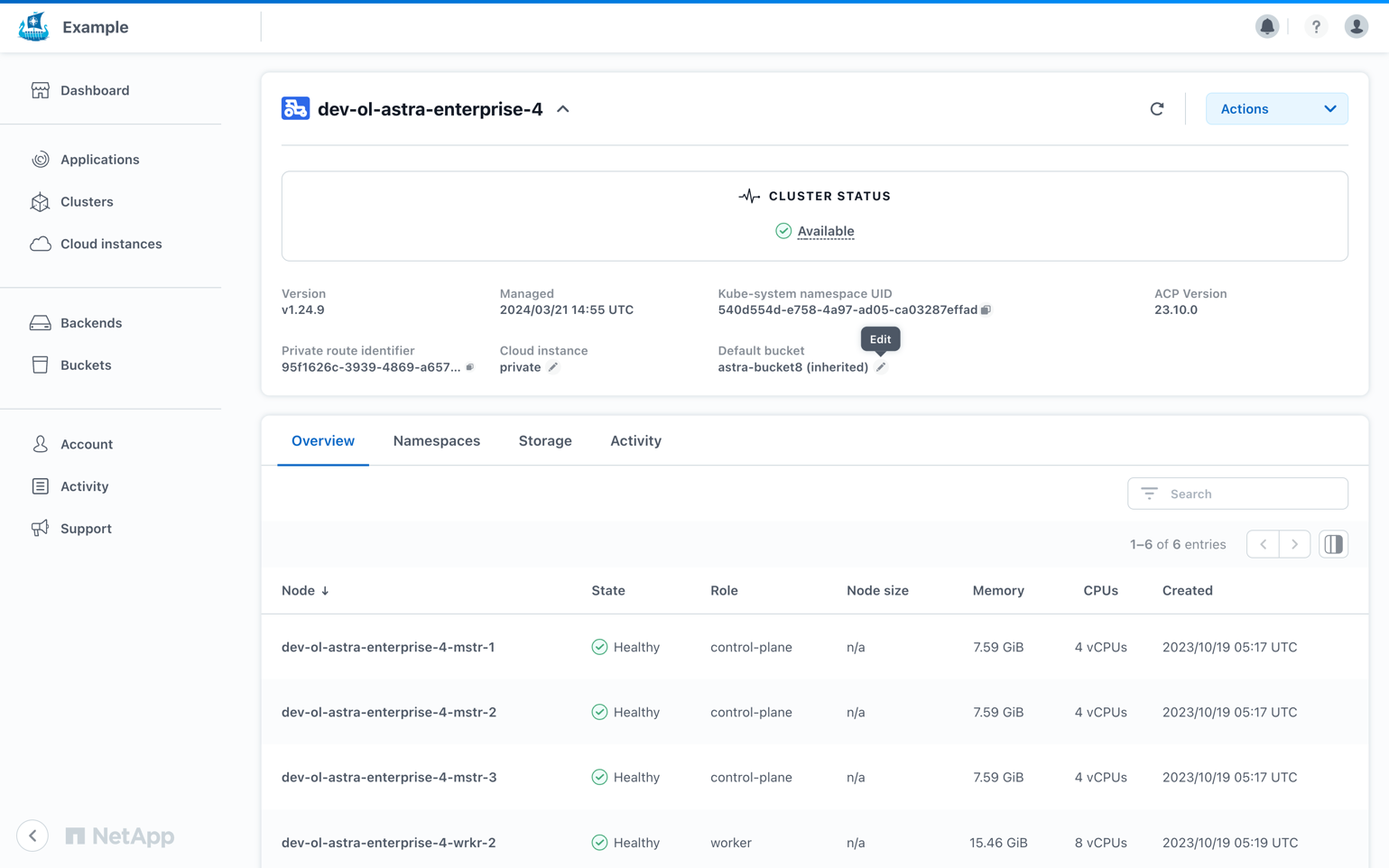This screenshot has width=1389, height=868.
Task: Collapse the left sidebar navigation
Action: coord(32,836)
